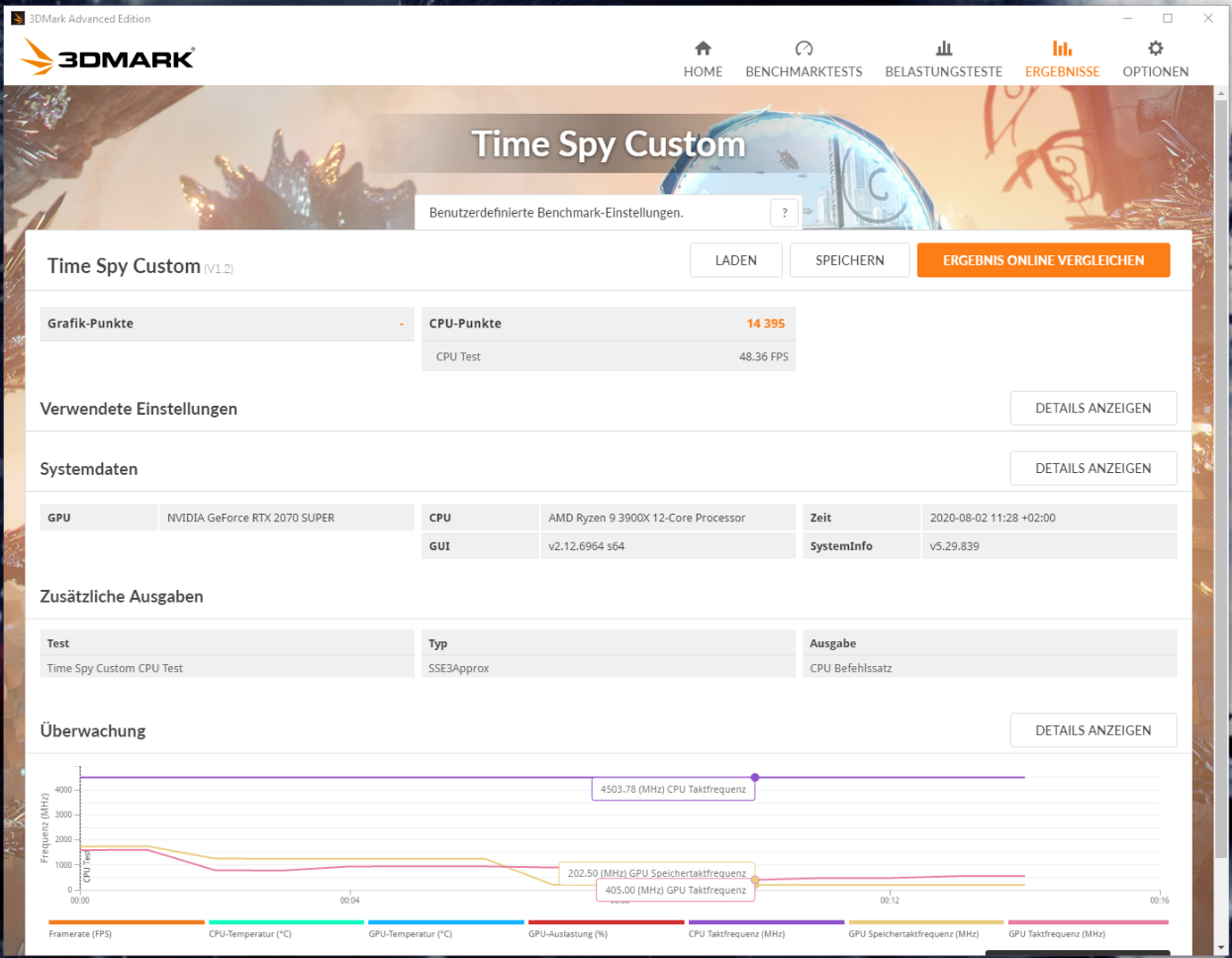Toggle CPU-Temperatur legend item
1232x958 pixels.
(287, 928)
